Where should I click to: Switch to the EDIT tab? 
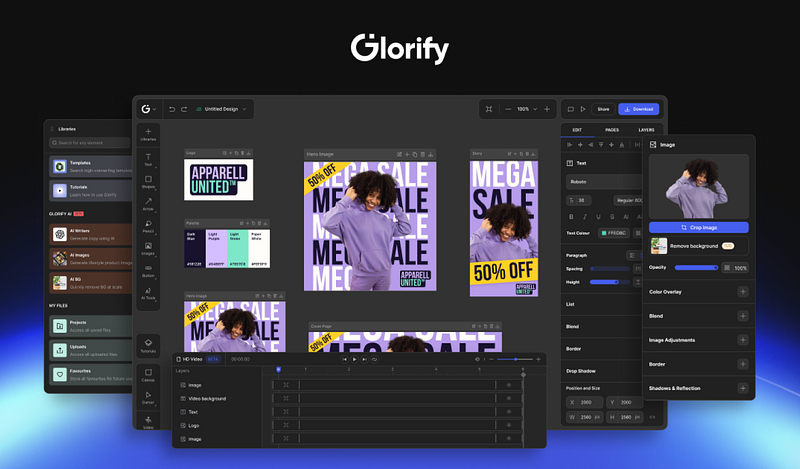pos(577,130)
